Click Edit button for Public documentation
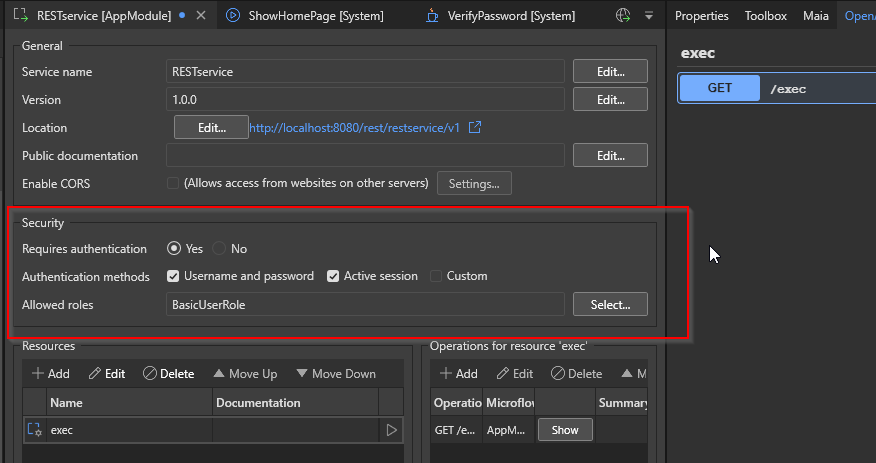Screen dimensions: 876x463 610,155
